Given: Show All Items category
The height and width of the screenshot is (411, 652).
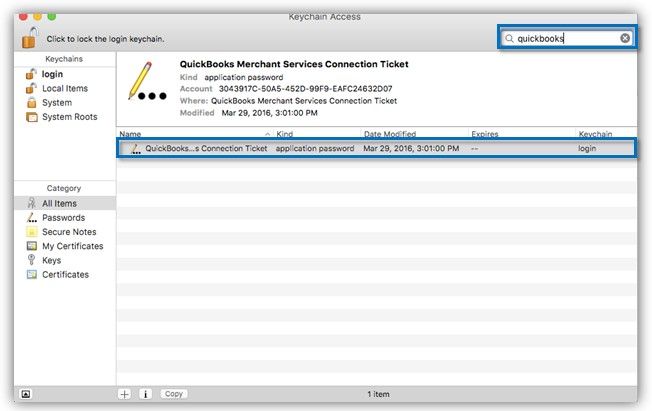Looking at the screenshot, I should (x=65, y=203).
